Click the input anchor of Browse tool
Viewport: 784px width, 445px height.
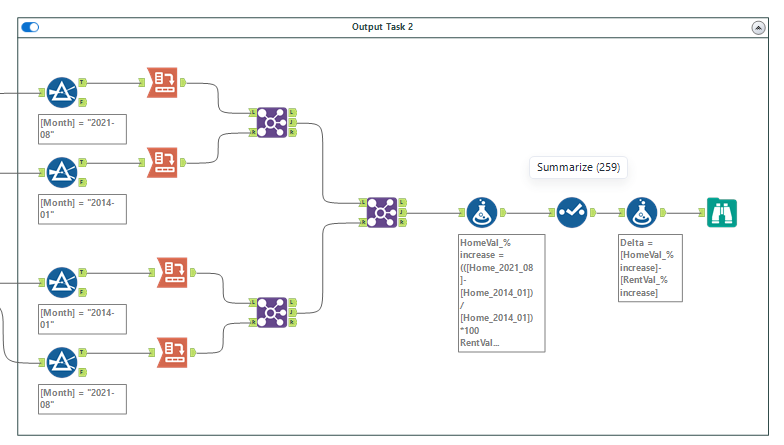(702, 212)
